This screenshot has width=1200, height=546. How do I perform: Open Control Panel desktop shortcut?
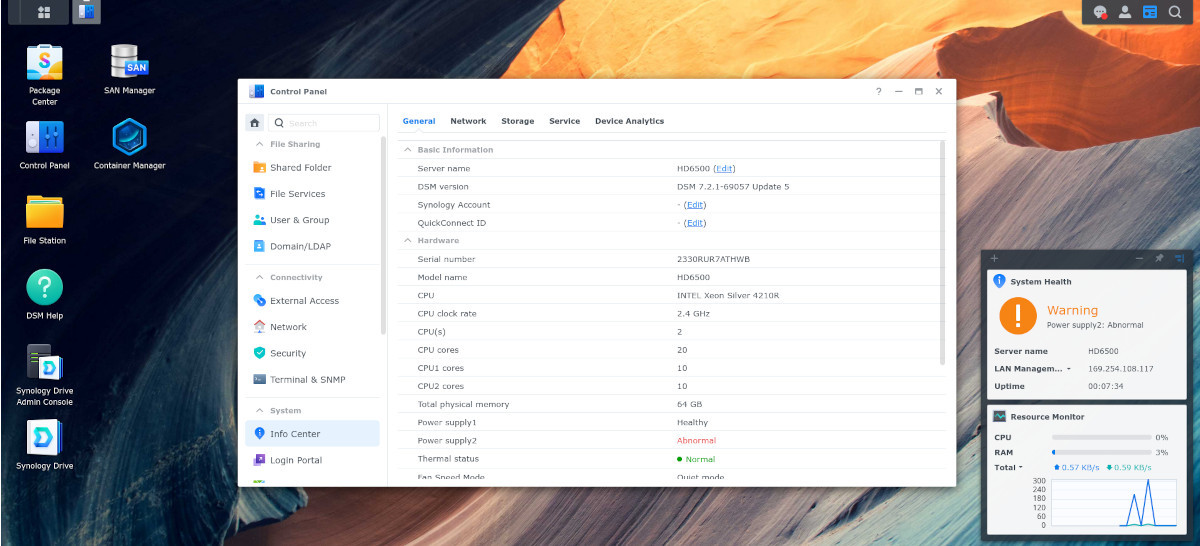tap(44, 145)
